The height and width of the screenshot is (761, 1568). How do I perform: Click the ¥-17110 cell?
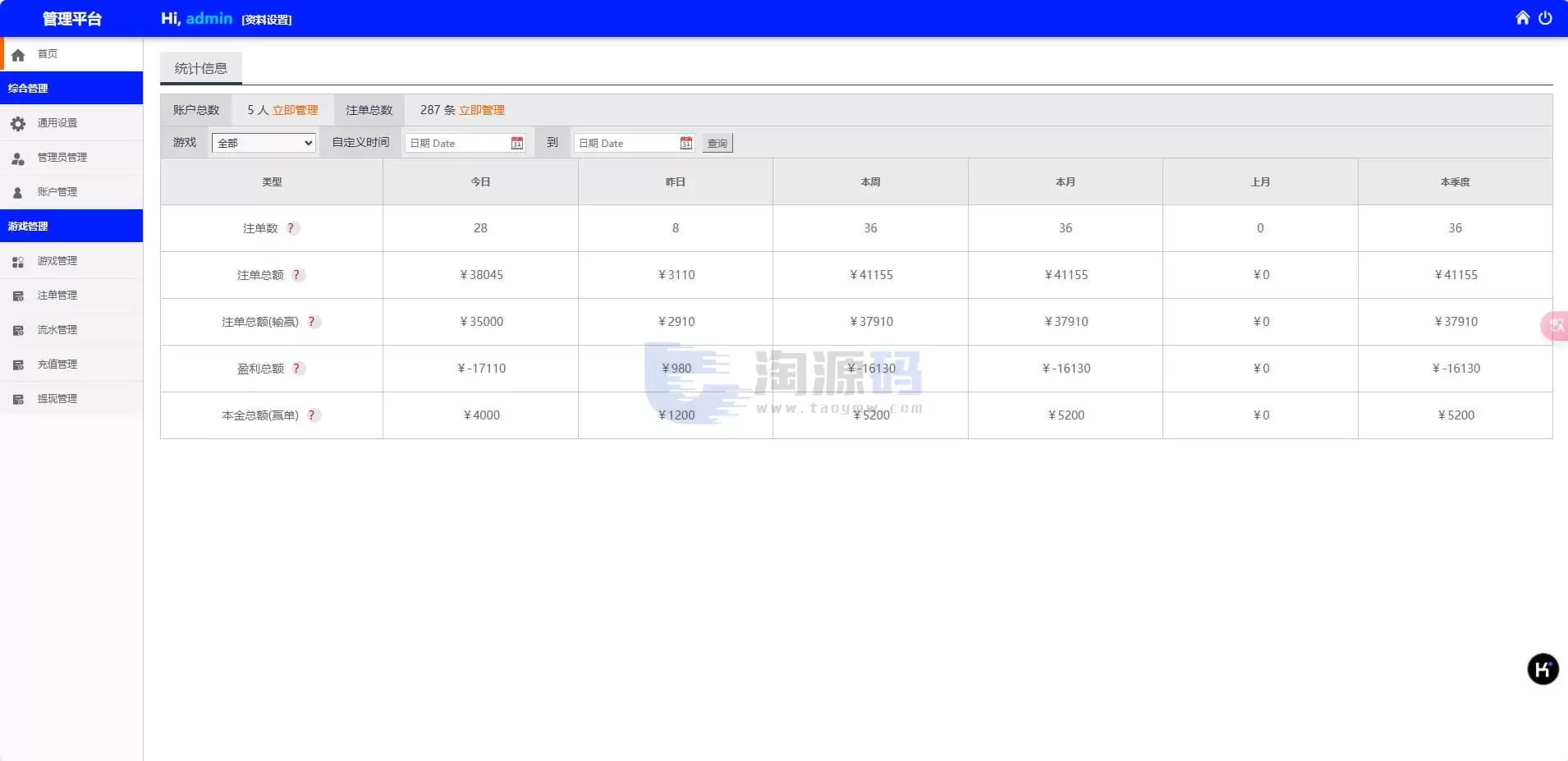(x=481, y=369)
